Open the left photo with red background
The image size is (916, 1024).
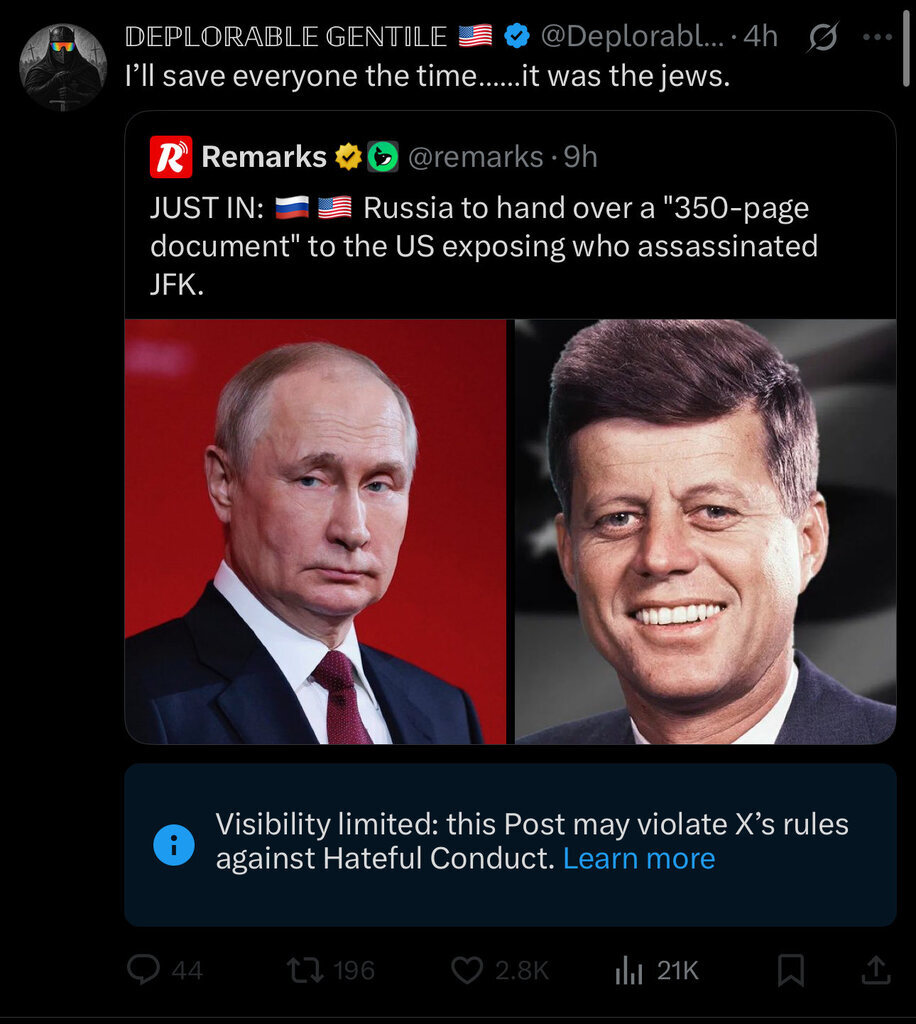coord(316,531)
